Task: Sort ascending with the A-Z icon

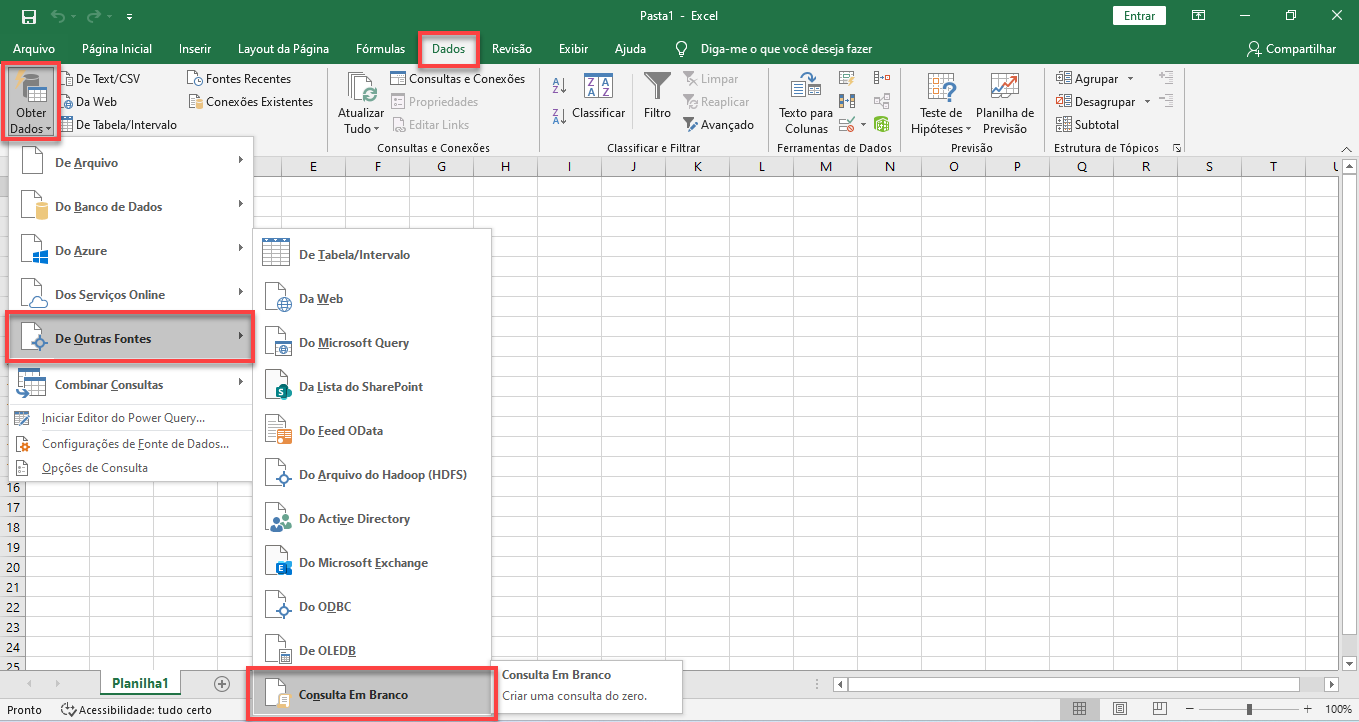Action: 560,87
